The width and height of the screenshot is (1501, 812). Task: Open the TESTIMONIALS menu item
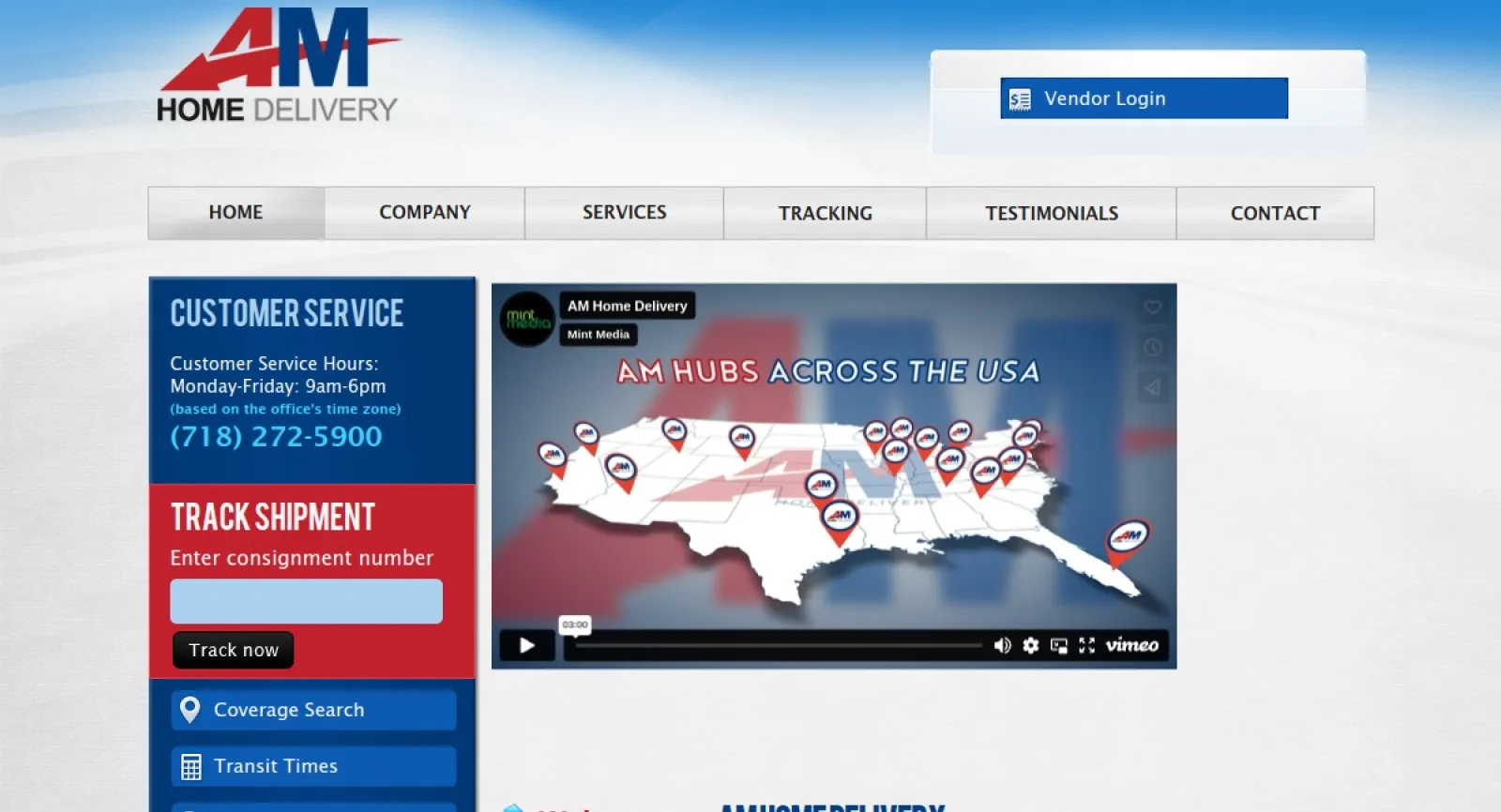coord(1052,213)
